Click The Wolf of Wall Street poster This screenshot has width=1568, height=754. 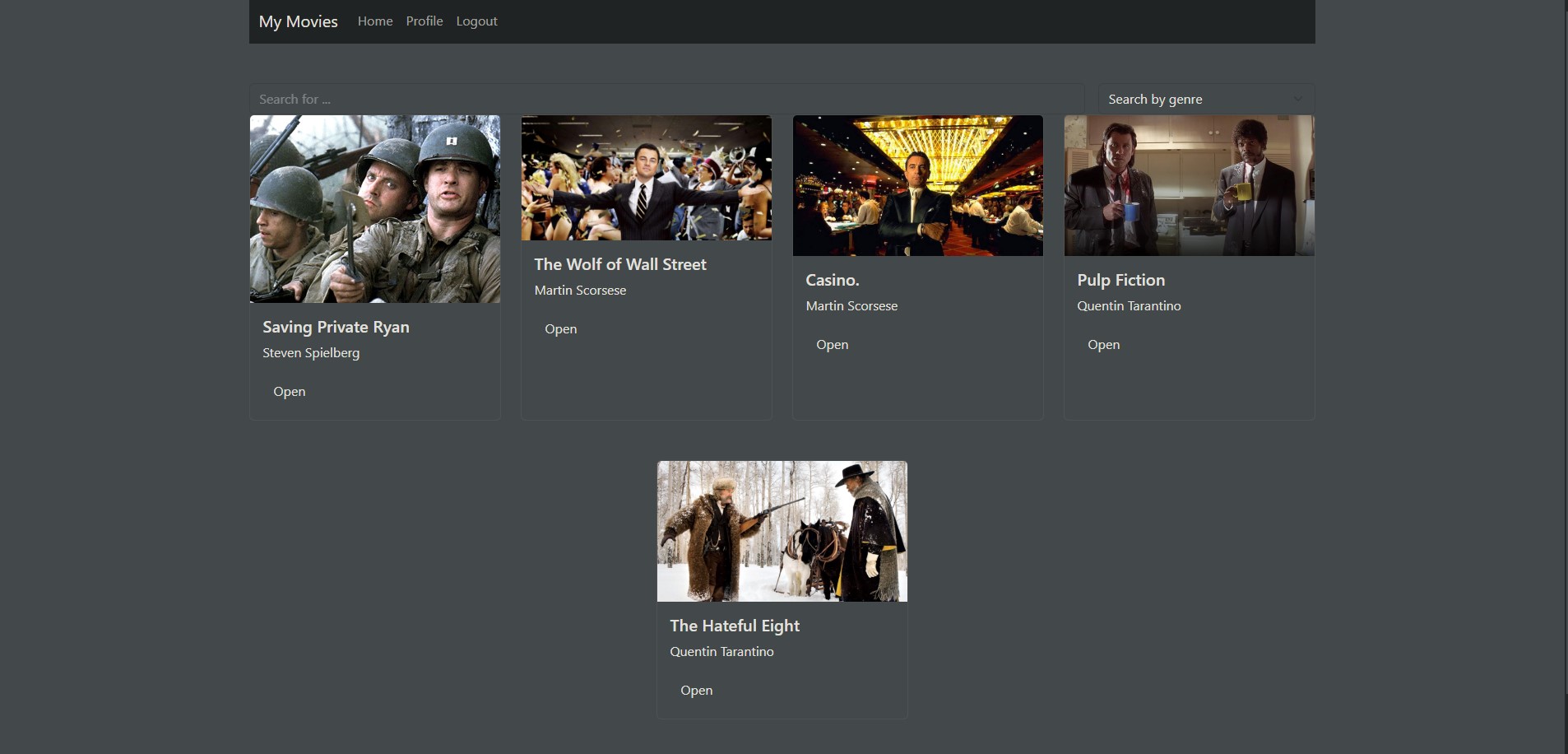click(x=647, y=178)
